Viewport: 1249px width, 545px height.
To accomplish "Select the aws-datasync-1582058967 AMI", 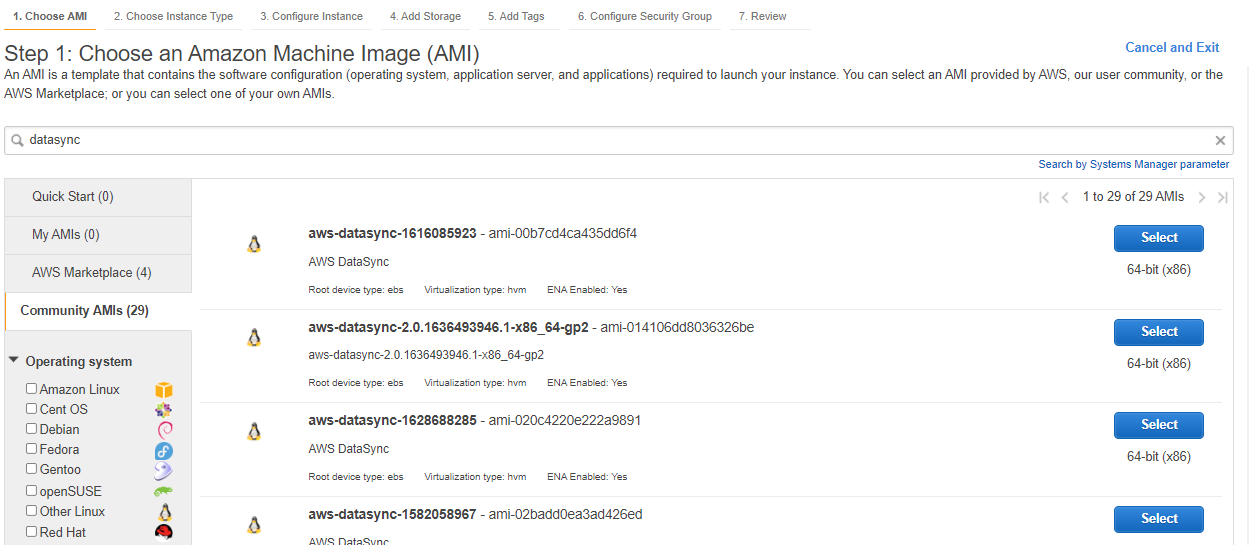I will point(1159,519).
